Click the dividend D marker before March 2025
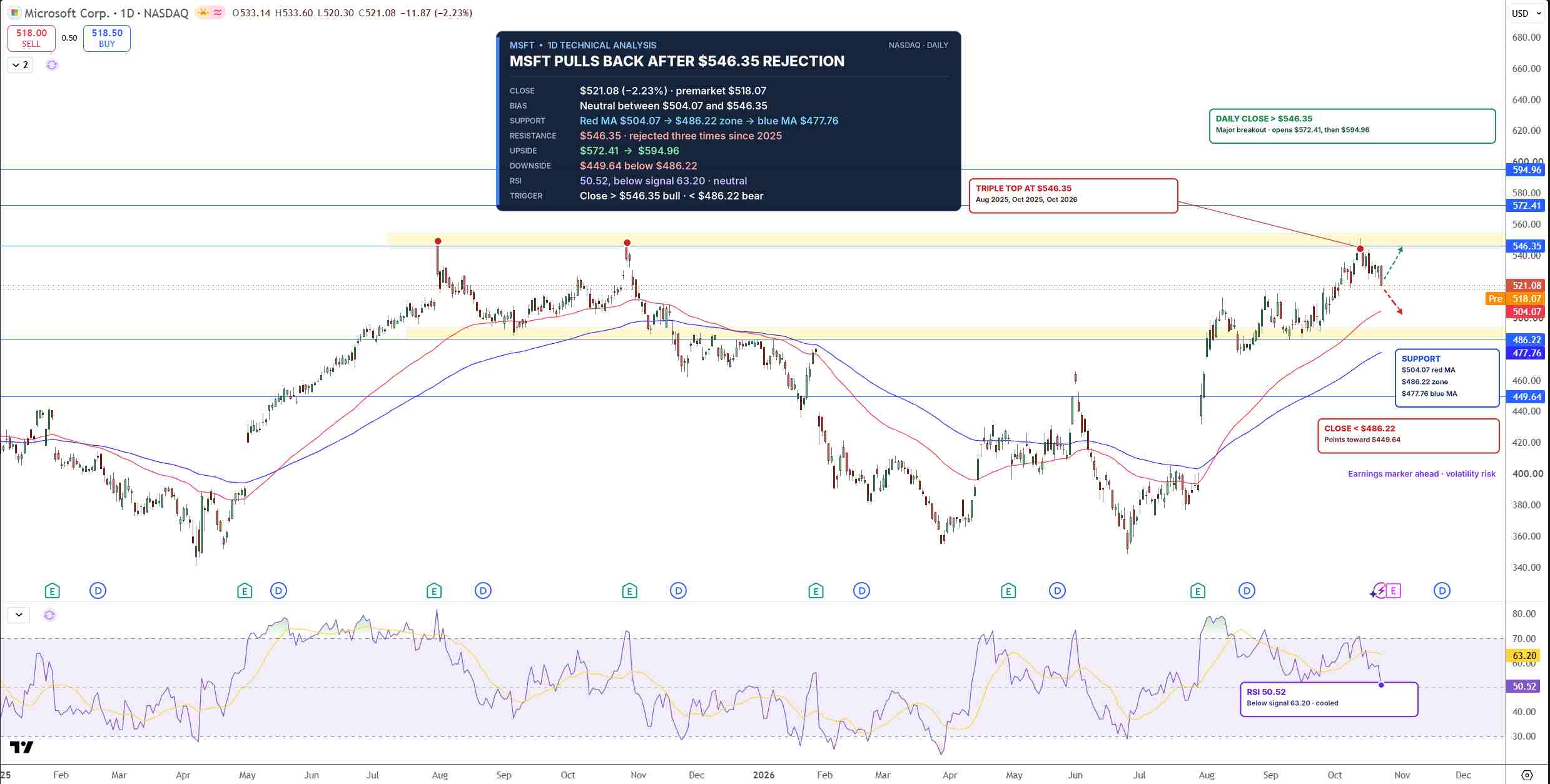 pyautogui.click(x=98, y=590)
